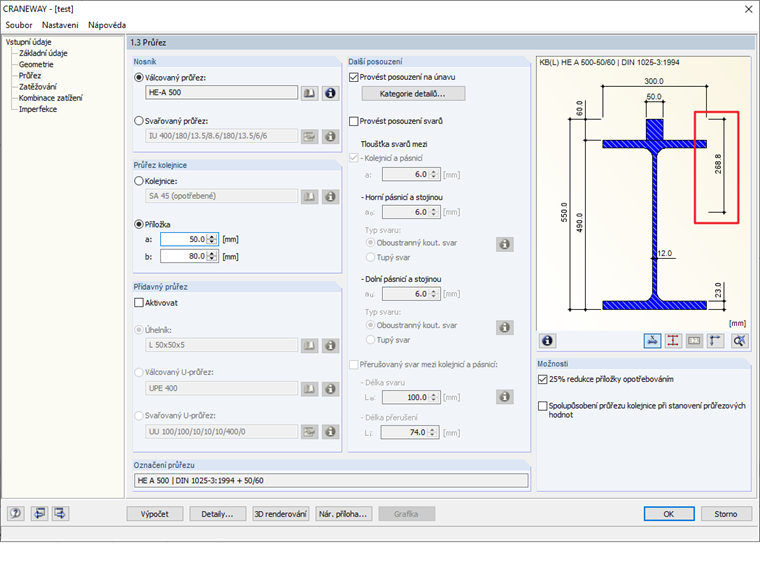Show info for welded section IU 400
Viewport: 760px width, 570px height.
[330, 136]
